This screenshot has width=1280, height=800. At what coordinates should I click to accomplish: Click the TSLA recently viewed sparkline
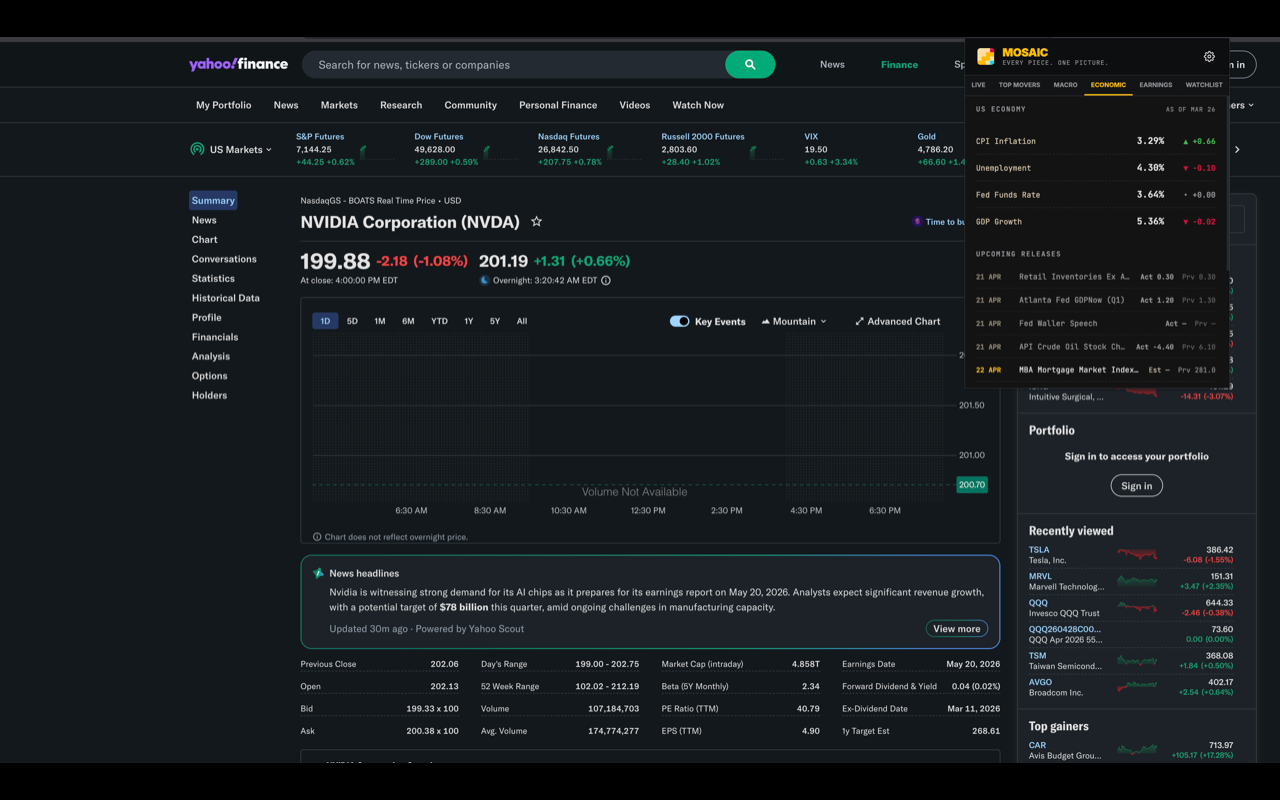coord(1137,554)
